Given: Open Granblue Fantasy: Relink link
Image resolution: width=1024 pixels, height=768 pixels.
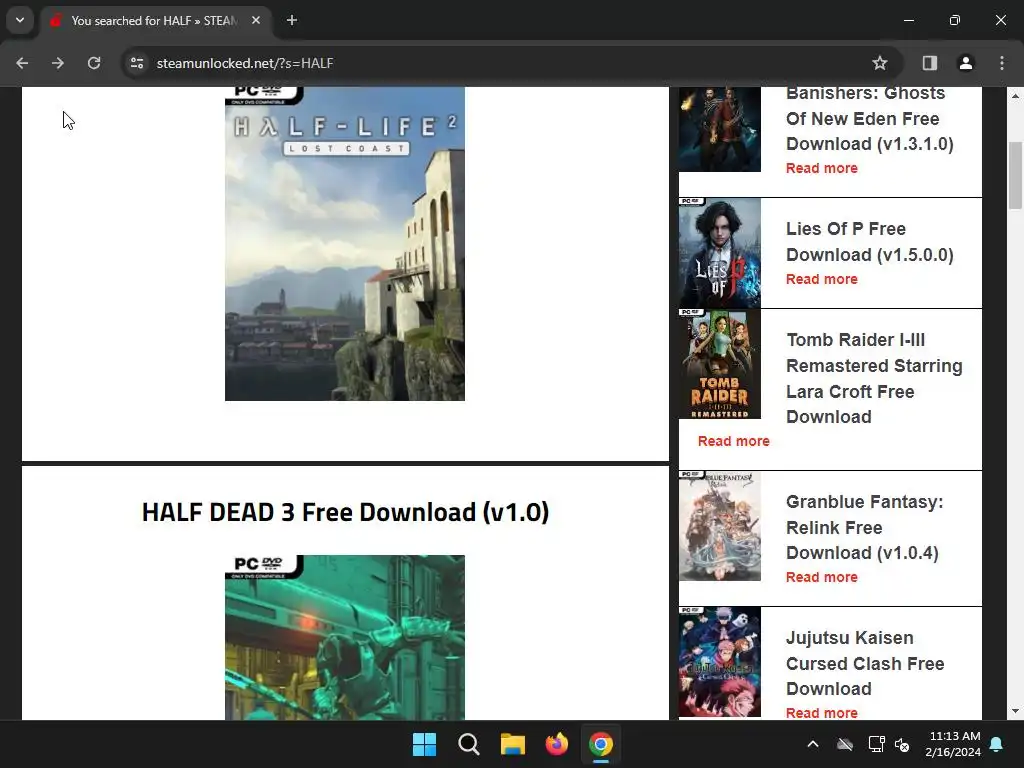Looking at the screenshot, I should [865, 527].
